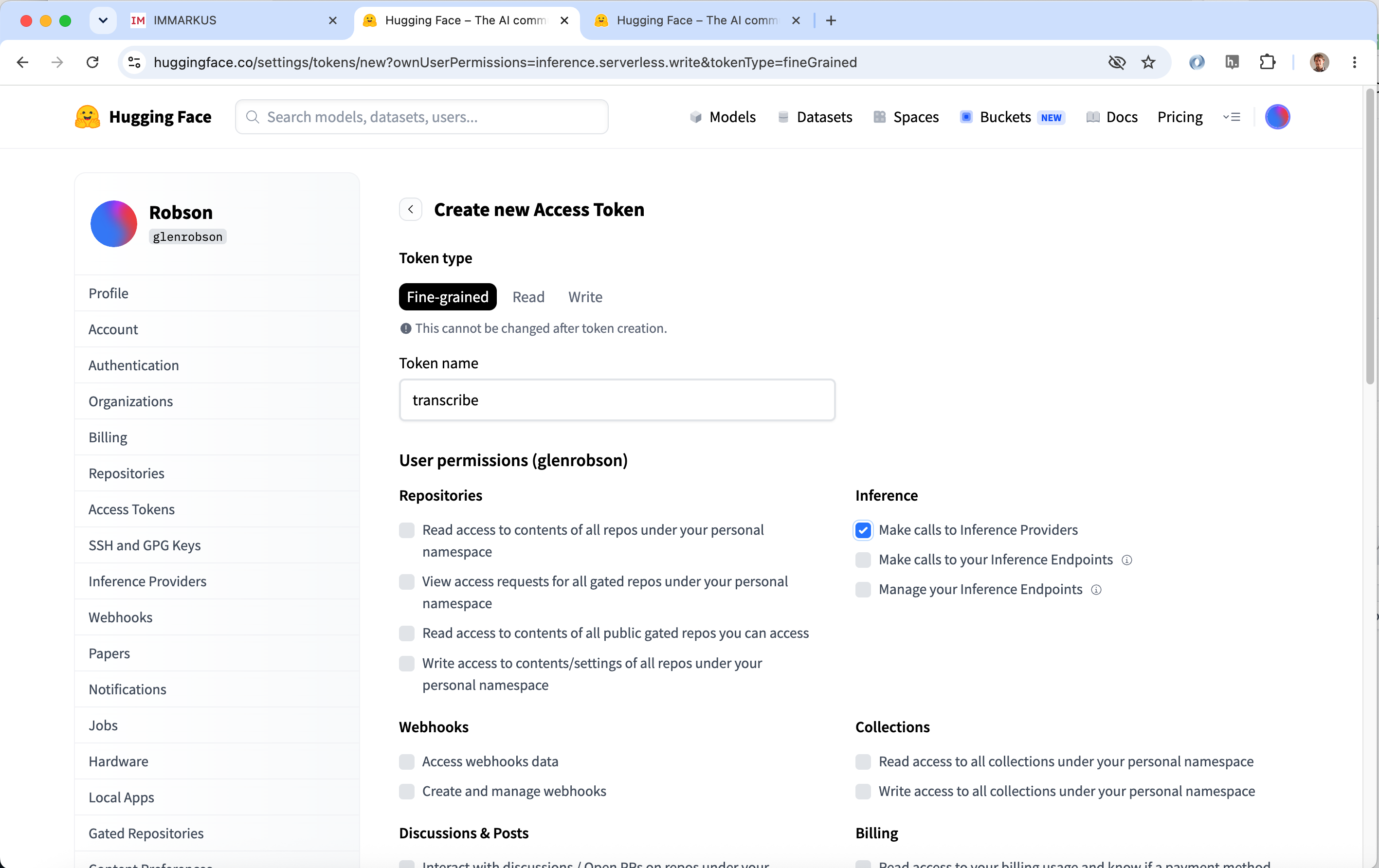1379x868 pixels.
Task: Check View access requests for all gated repos
Action: 407,582
